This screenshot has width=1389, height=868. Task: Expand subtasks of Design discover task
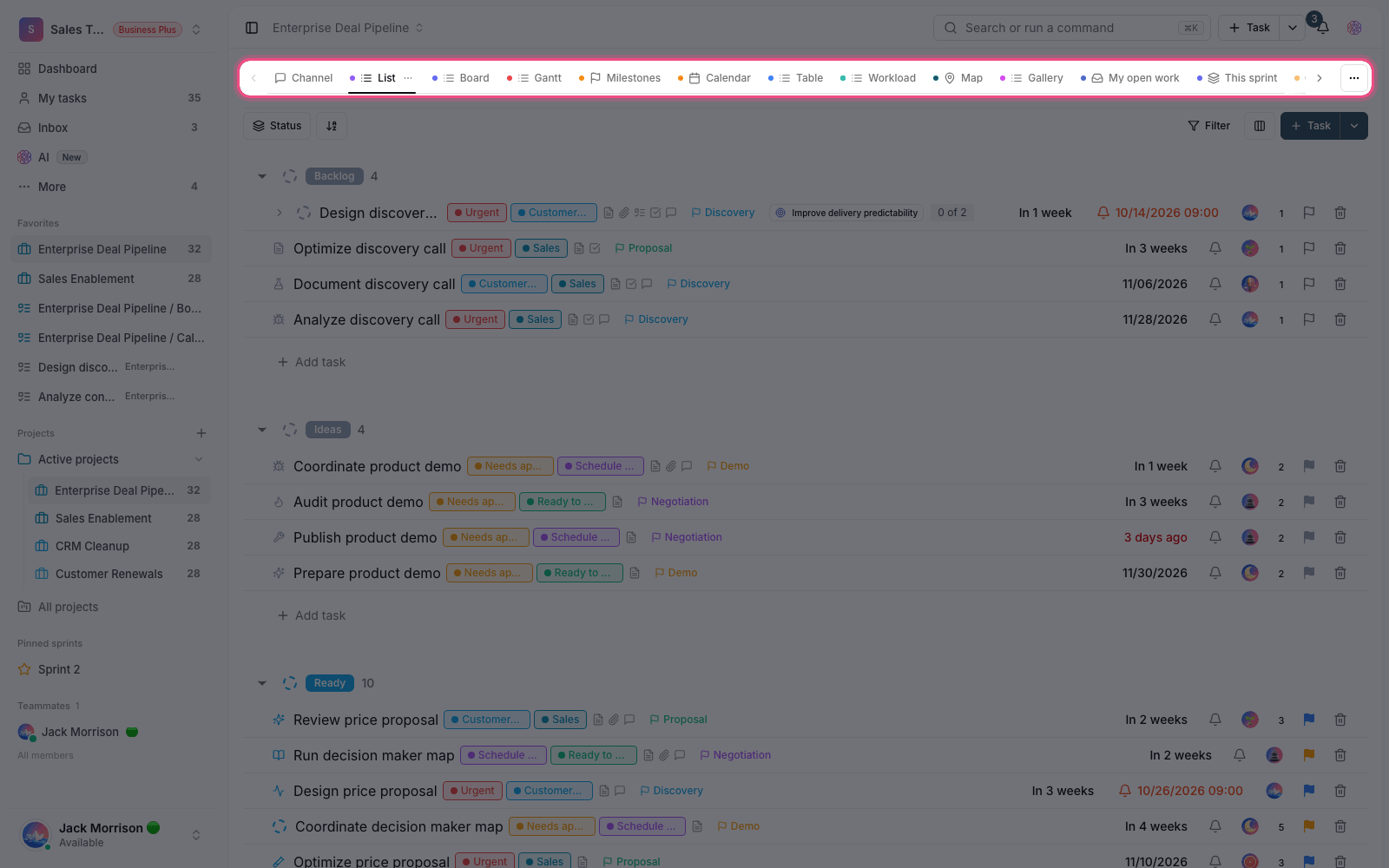(279, 213)
